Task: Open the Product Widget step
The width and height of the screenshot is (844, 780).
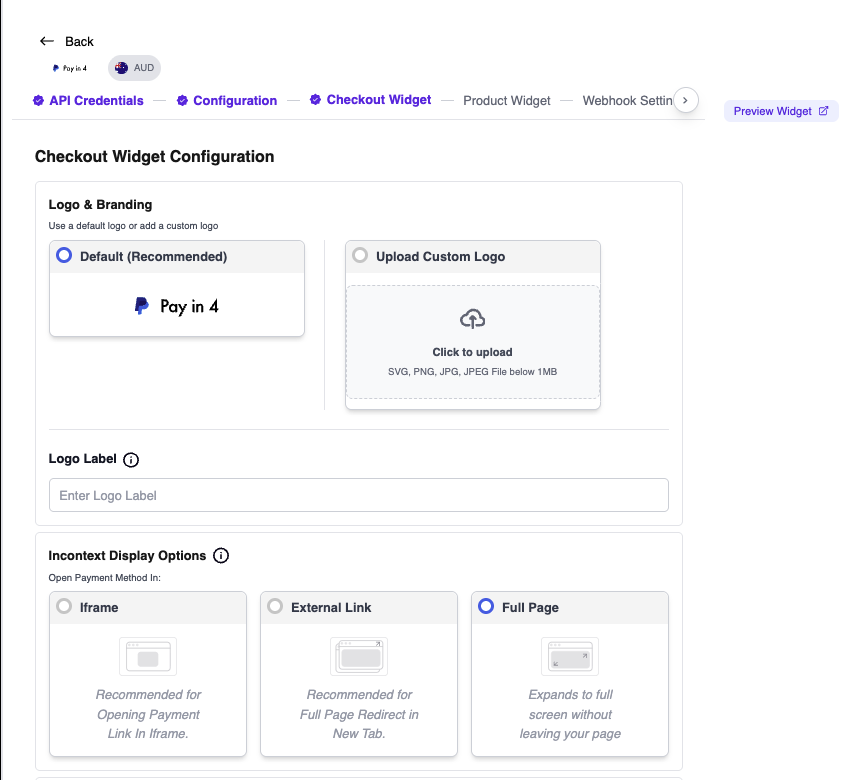Action: tap(507, 101)
